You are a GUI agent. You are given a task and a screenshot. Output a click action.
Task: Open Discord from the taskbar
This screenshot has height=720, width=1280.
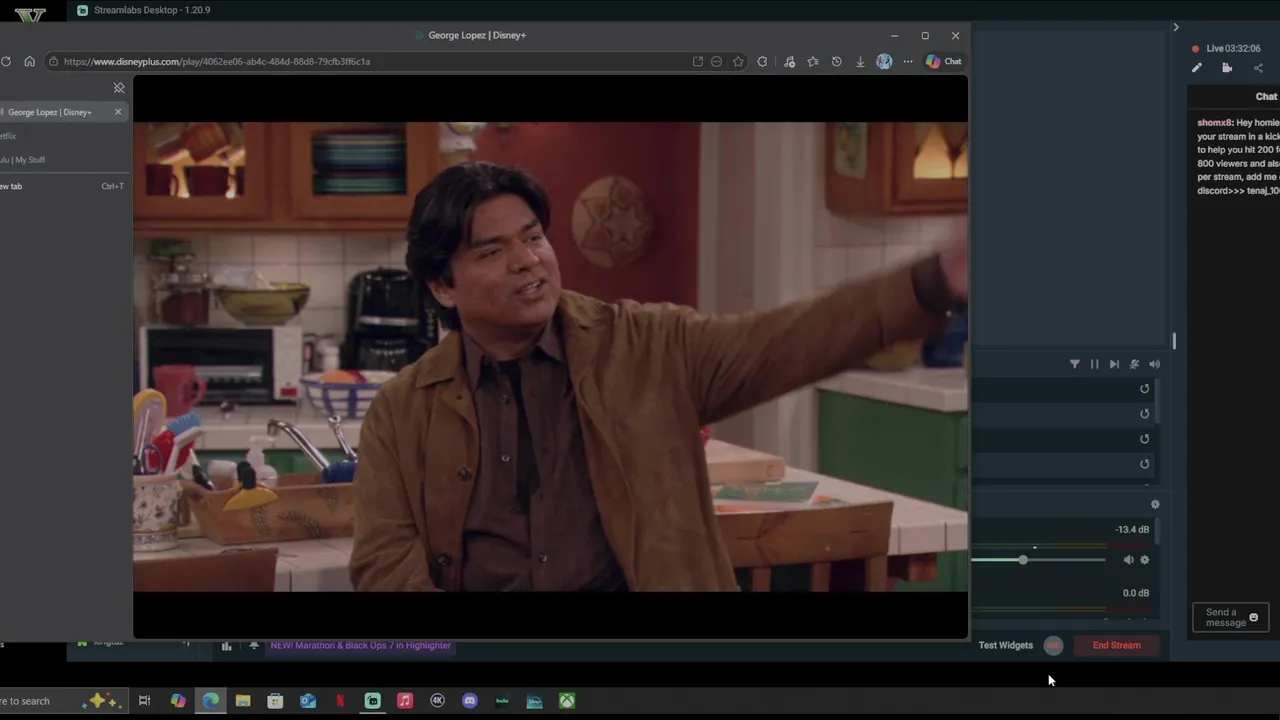470,701
